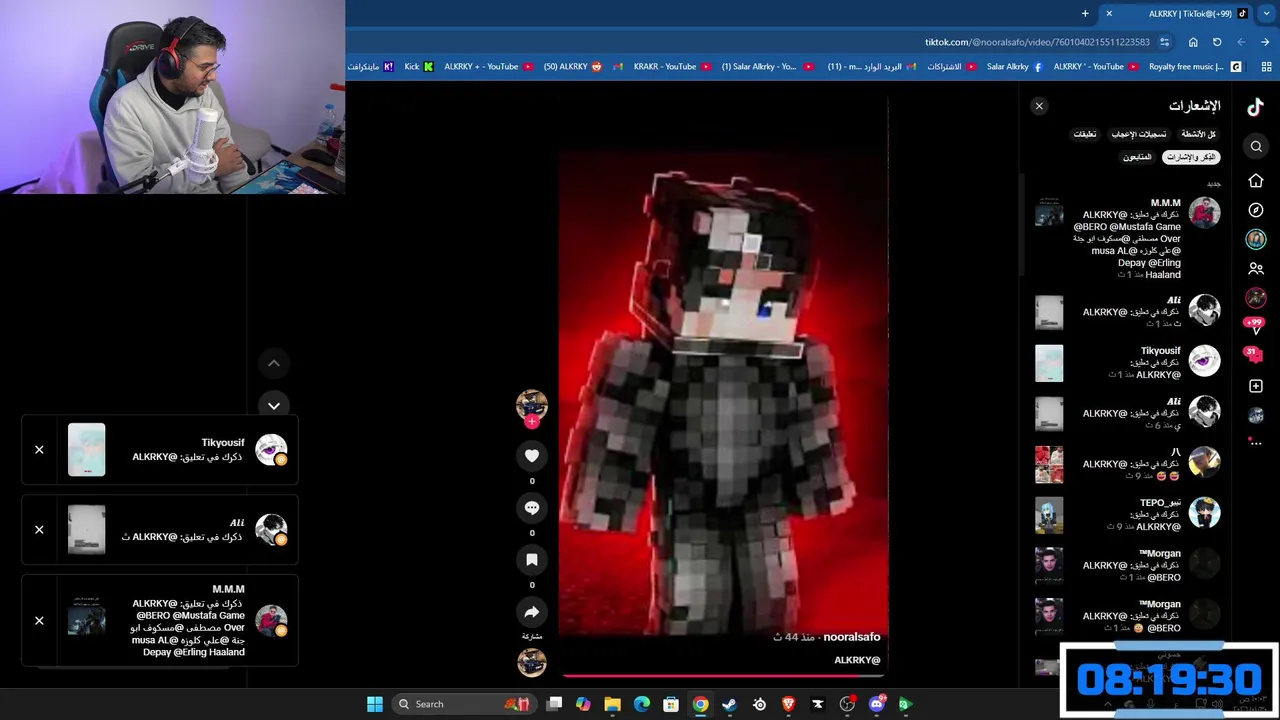Close the ALKRKY TikTok browser tab
The height and width of the screenshot is (720, 1280).
coord(1109,13)
